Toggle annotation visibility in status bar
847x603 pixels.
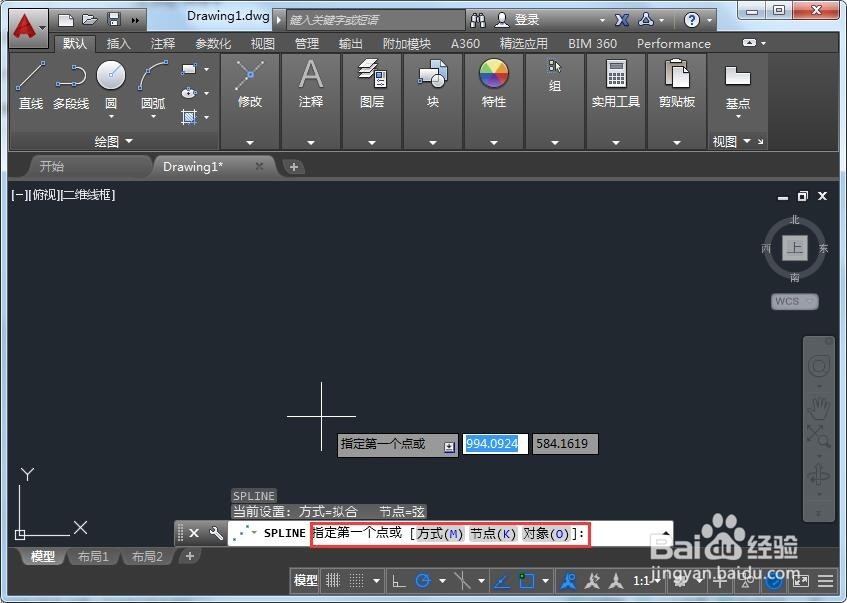568,581
